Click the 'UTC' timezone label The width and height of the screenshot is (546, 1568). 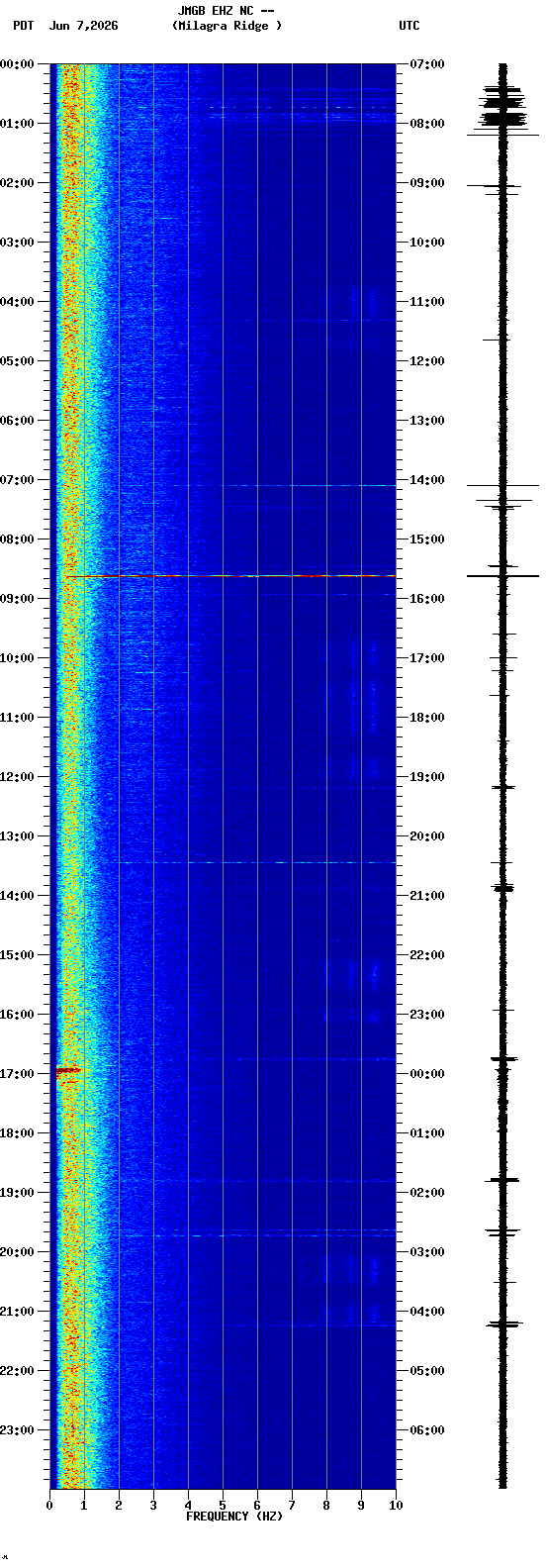[x=409, y=26]
